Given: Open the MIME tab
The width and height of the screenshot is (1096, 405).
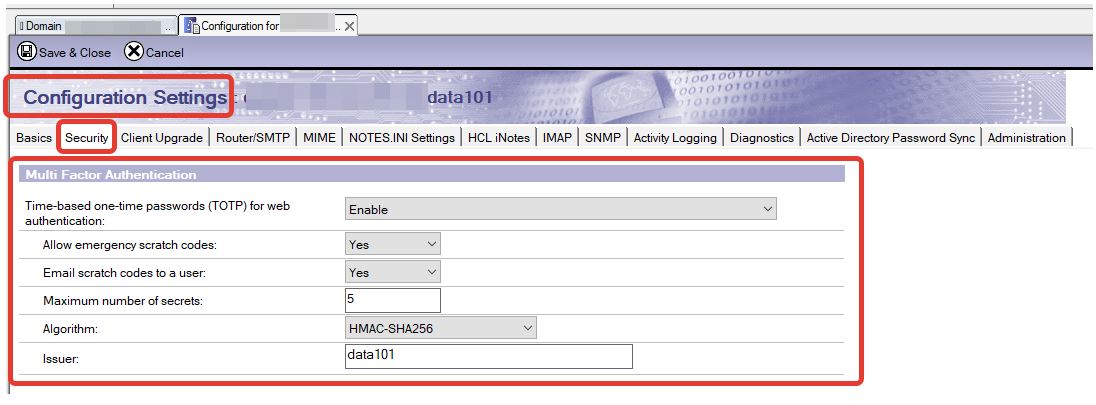Looking at the screenshot, I should (x=320, y=138).
